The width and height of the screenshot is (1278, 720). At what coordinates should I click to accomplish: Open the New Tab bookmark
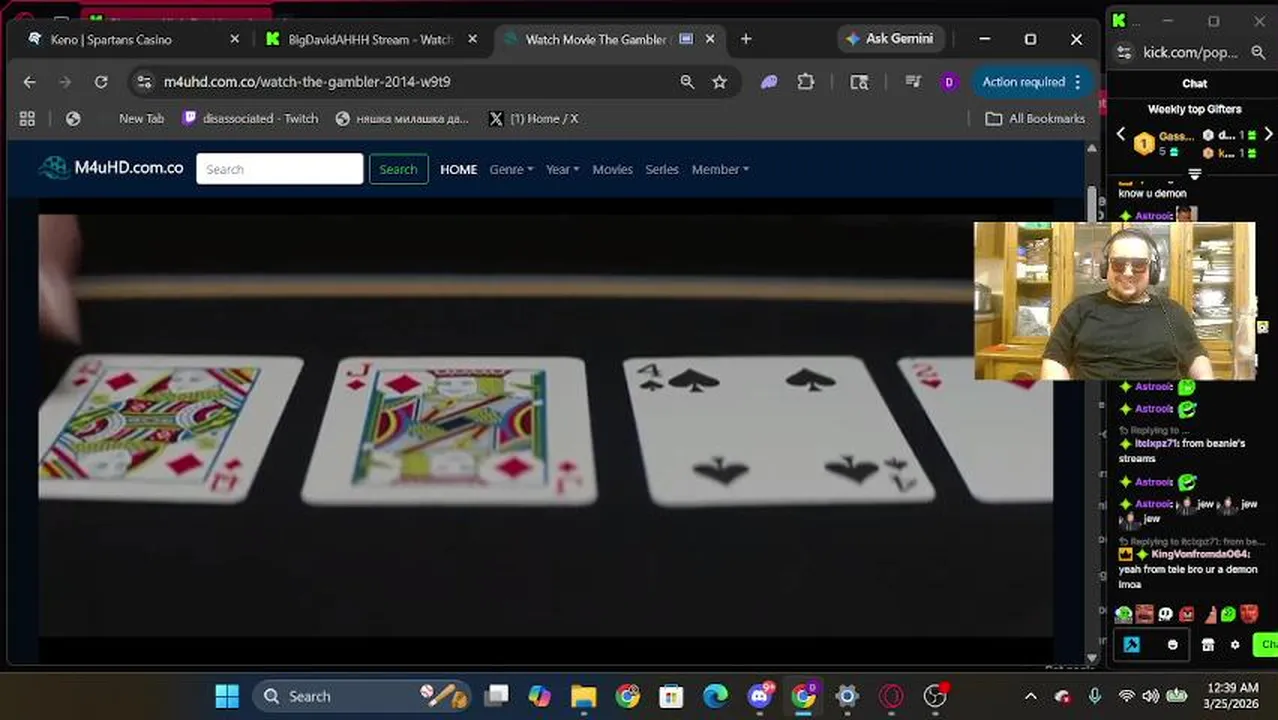click(141, 118)
